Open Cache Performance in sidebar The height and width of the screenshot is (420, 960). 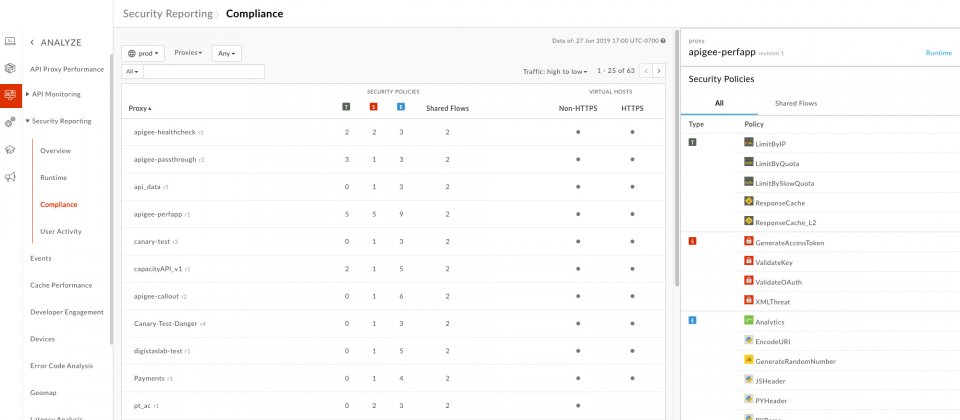coord(61,285)
